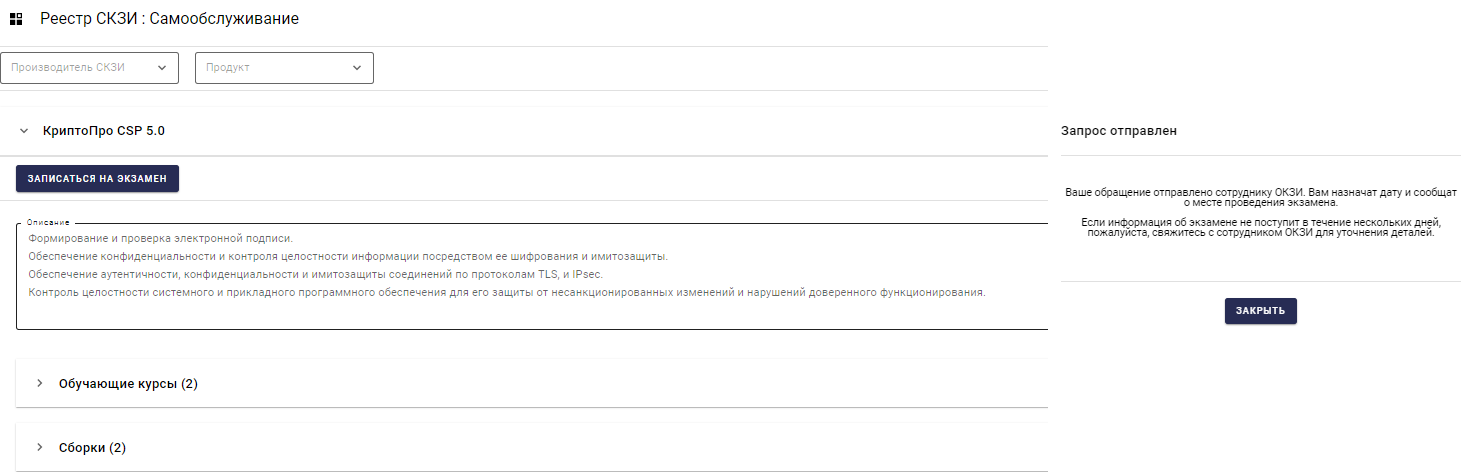Expand the Сборки section chevron
This screenshot has width=1464, height=472.
[40, 448]
